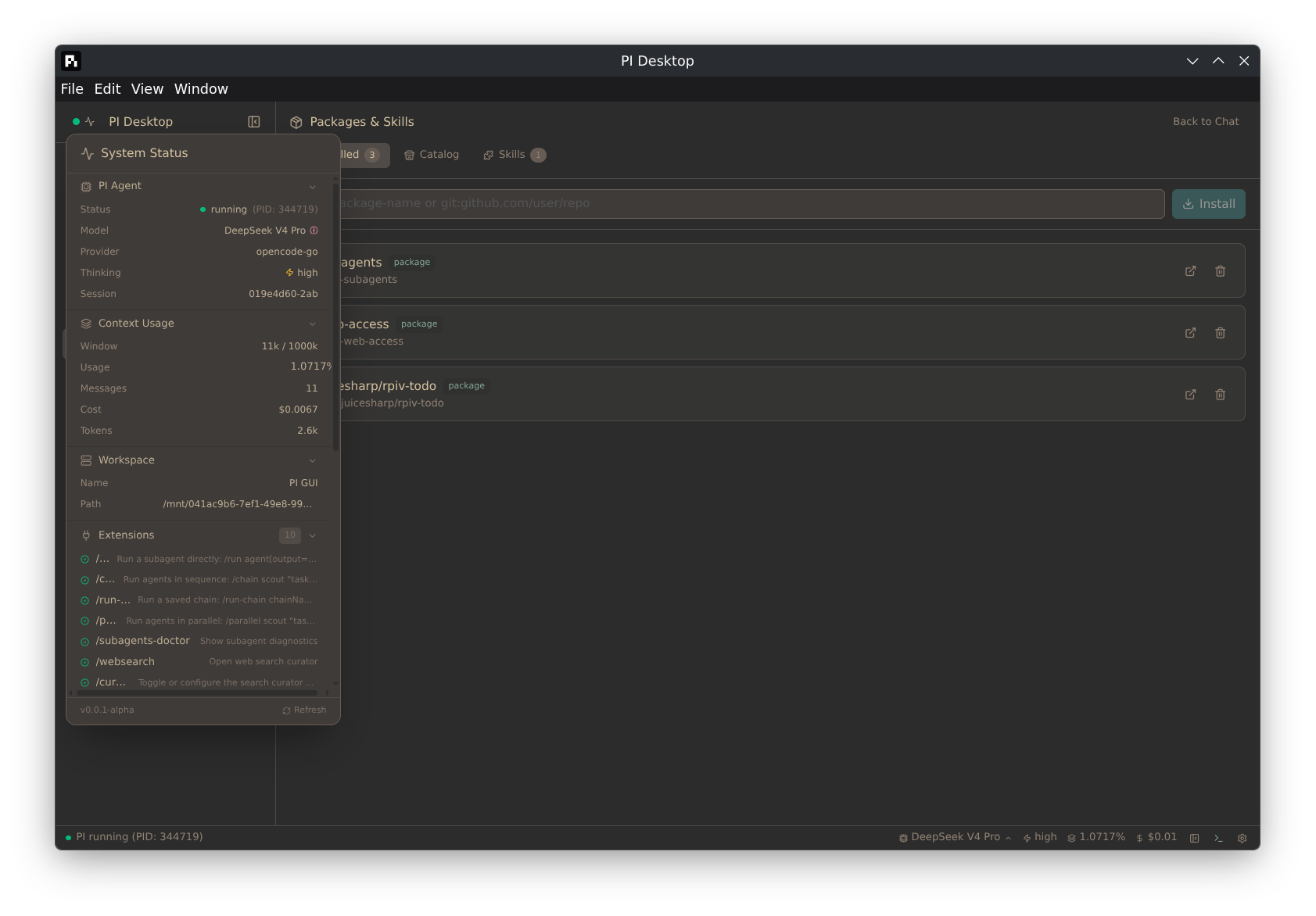Click Back to Chat link

[x=1206, y=122]
